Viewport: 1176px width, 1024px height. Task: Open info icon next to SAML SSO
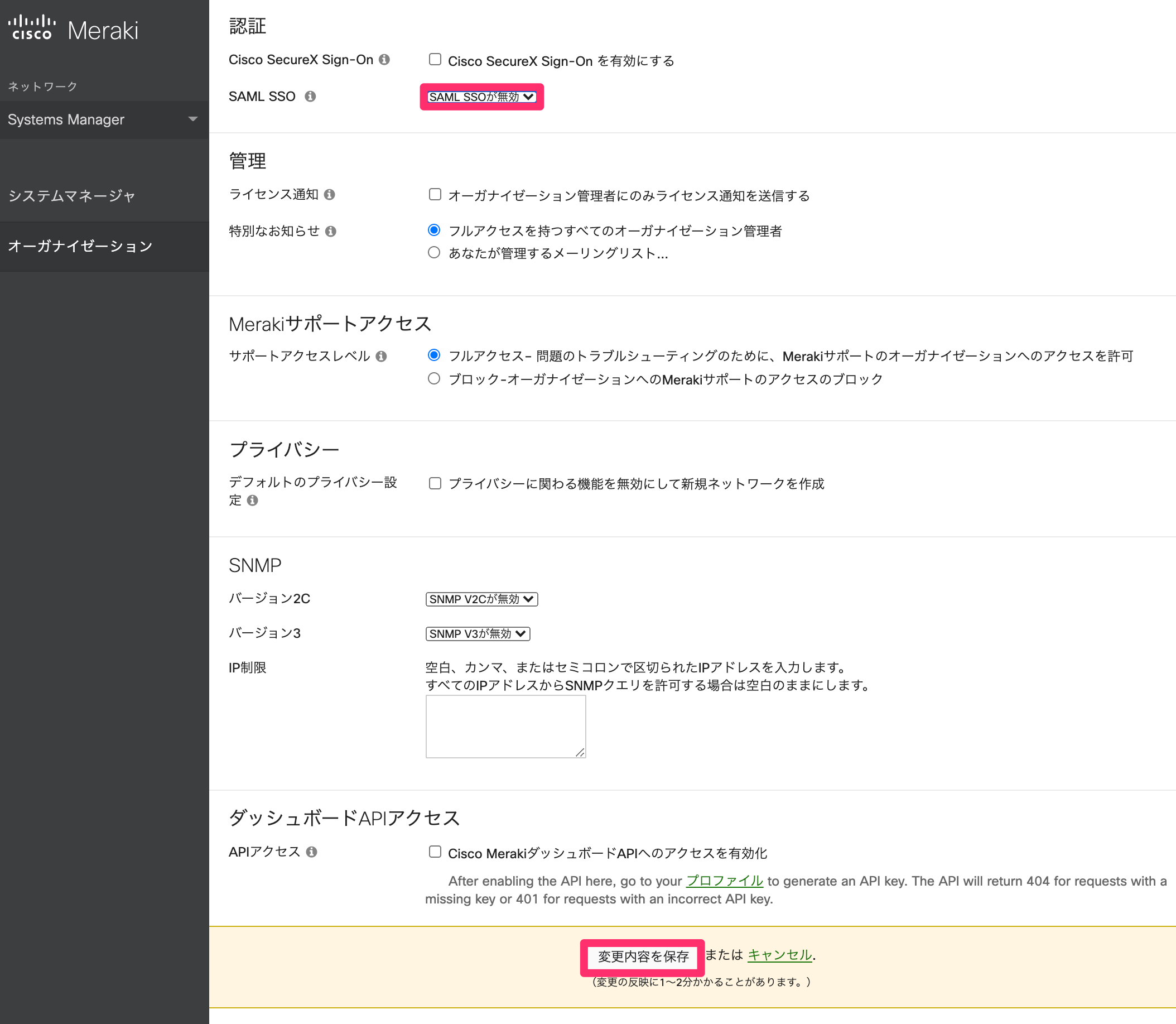310,97
